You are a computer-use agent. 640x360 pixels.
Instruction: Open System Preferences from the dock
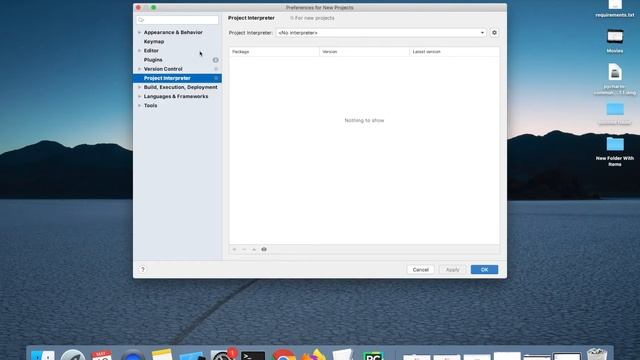[222, 355]
